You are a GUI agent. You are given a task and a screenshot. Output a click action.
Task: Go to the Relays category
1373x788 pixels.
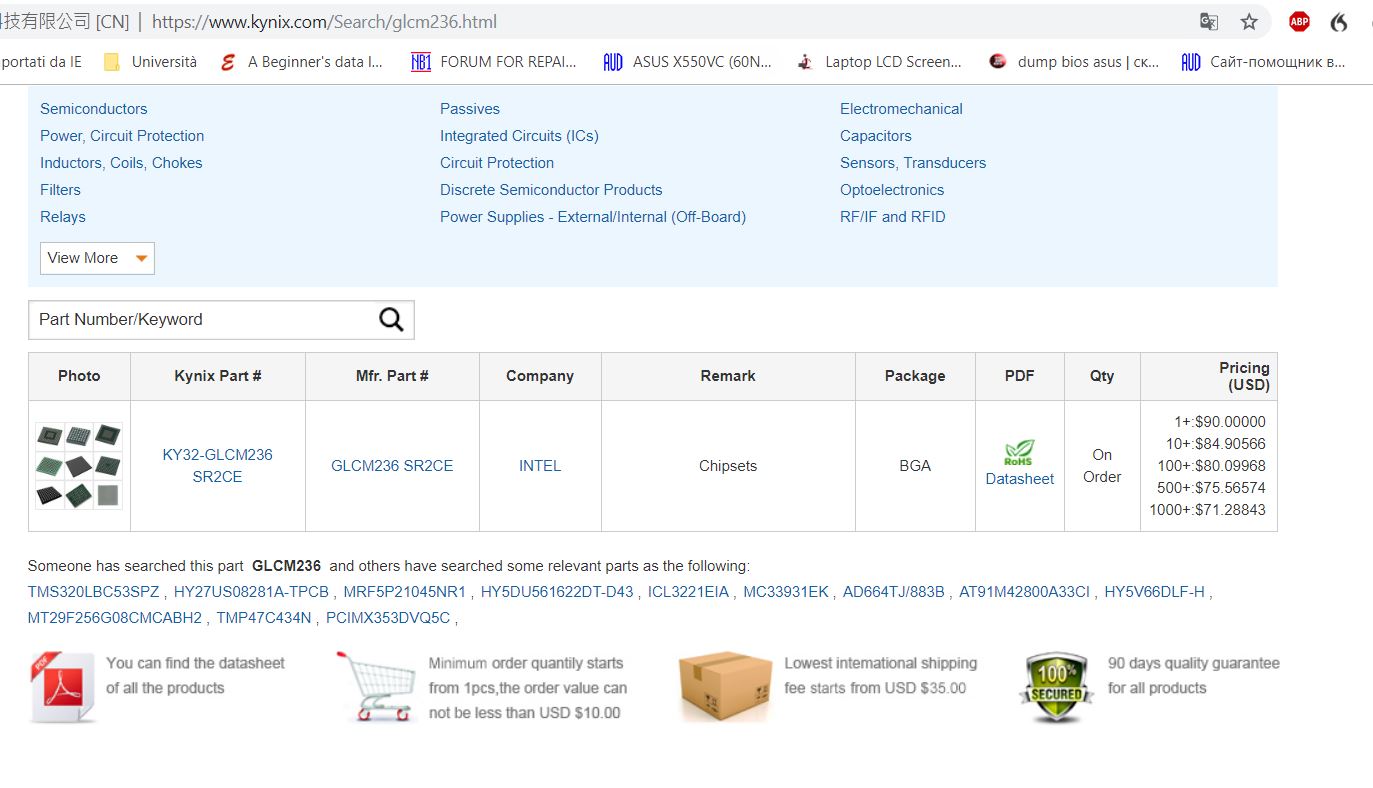coord(63,217)
